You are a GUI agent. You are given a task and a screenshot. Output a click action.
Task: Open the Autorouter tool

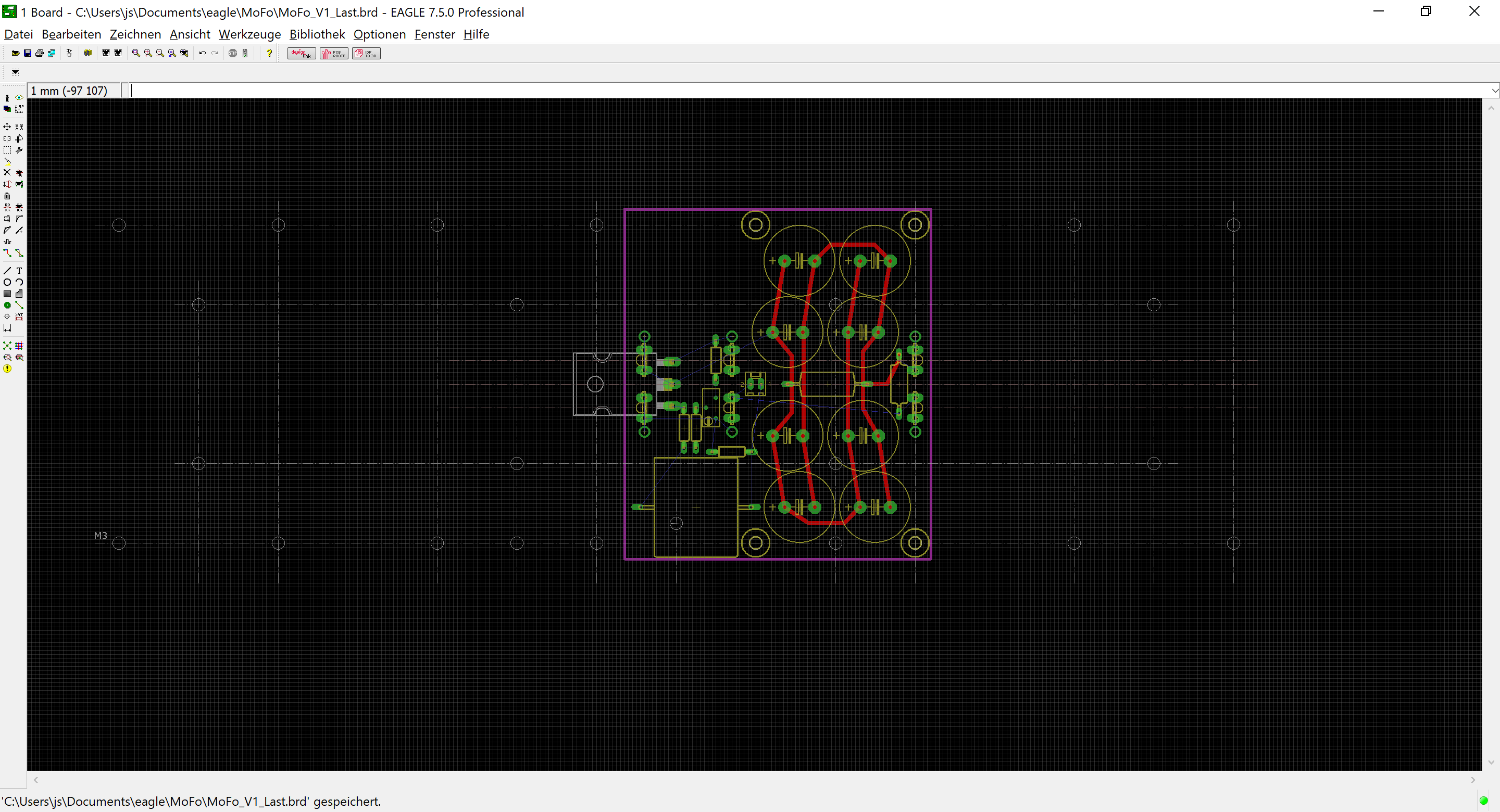[19, 346]
